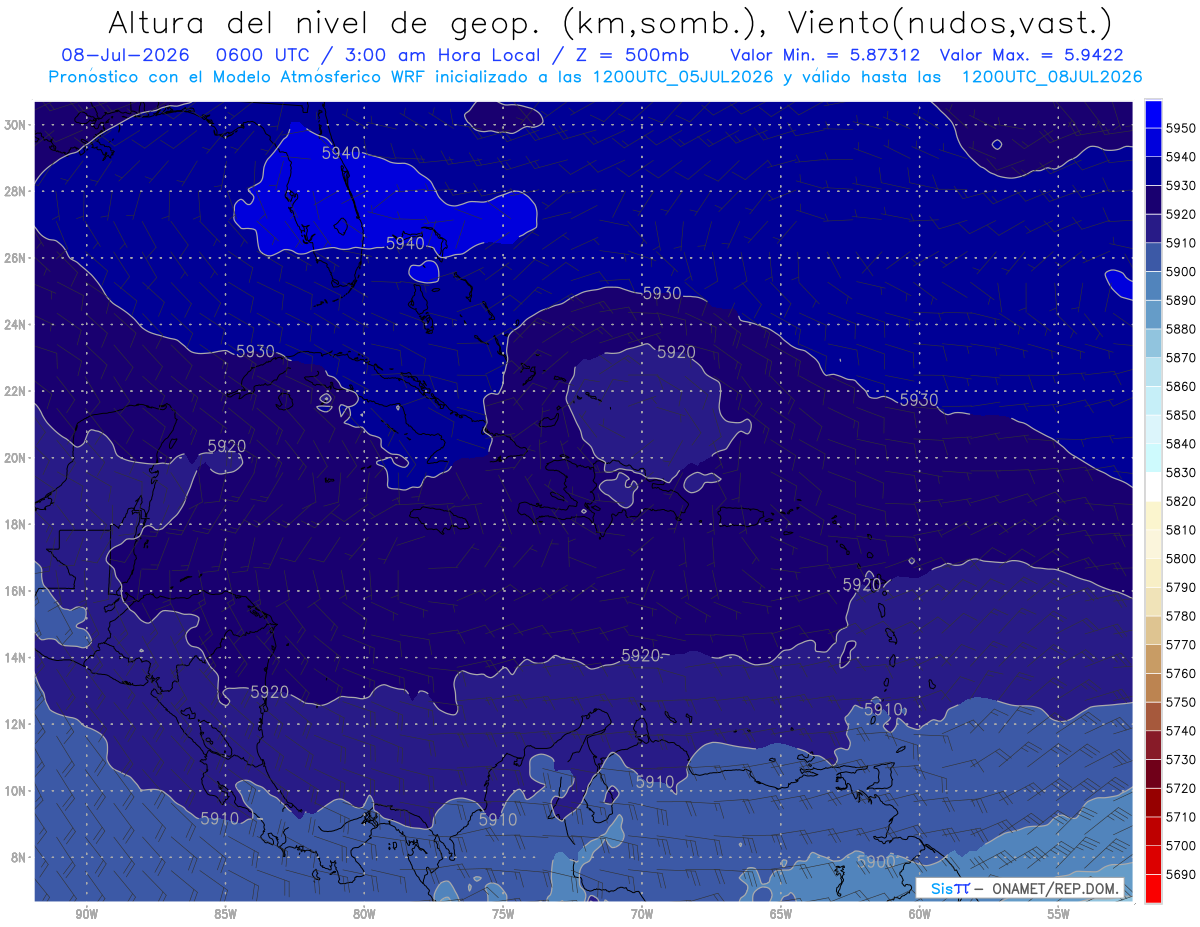
Task: Click the colorbar label 5820
Action: click(x=1181, y=501)
